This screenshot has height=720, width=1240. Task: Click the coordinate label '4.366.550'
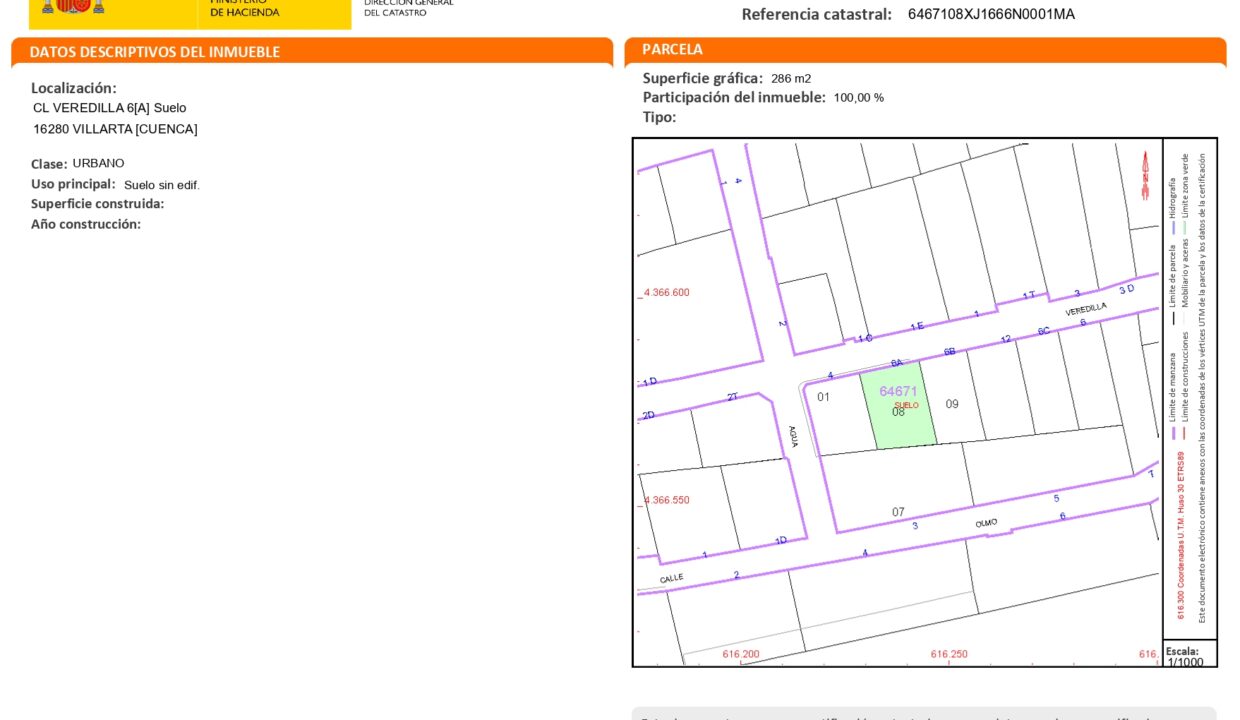667,500
